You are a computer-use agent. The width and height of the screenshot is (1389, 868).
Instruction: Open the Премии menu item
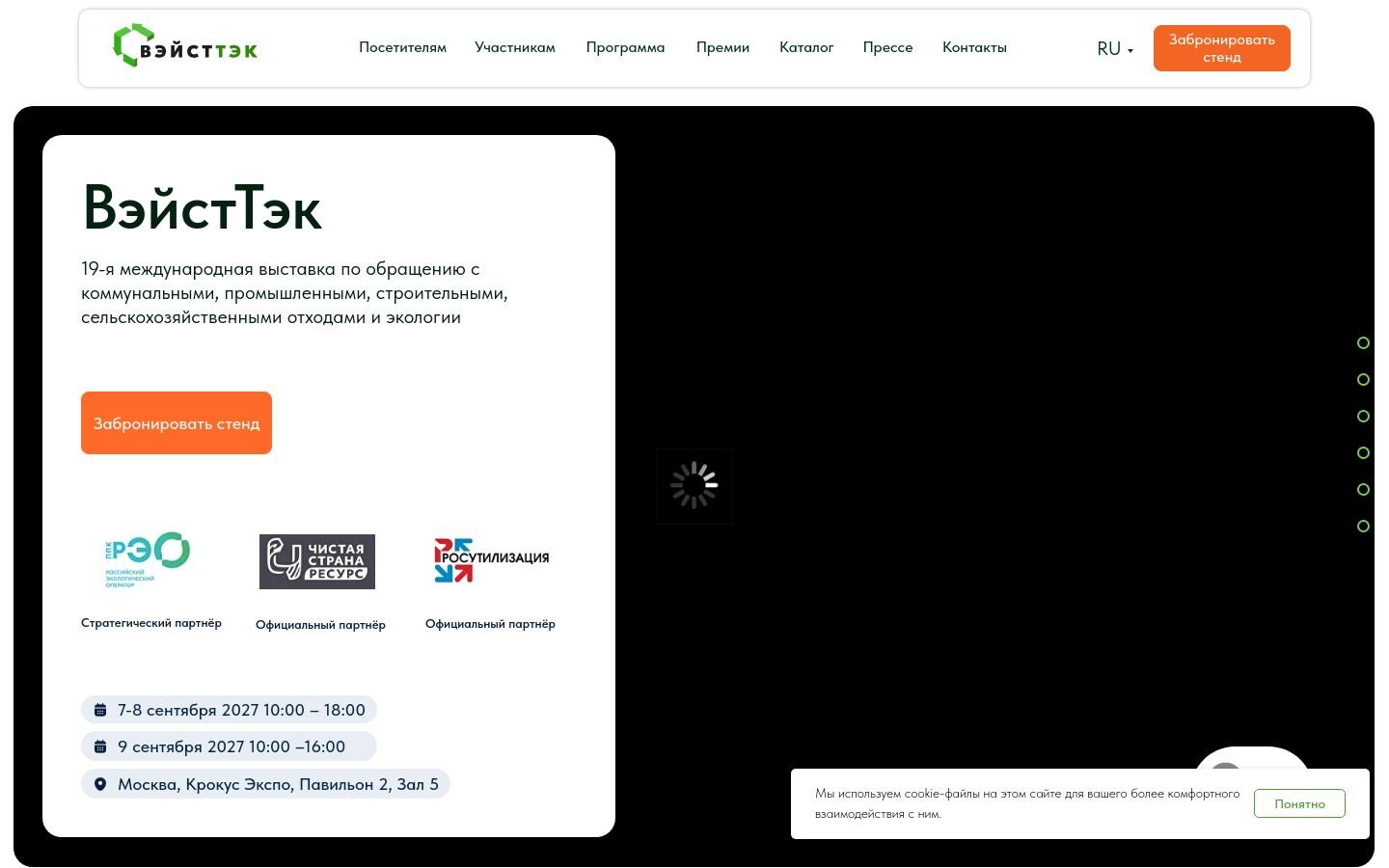(722, 47)
